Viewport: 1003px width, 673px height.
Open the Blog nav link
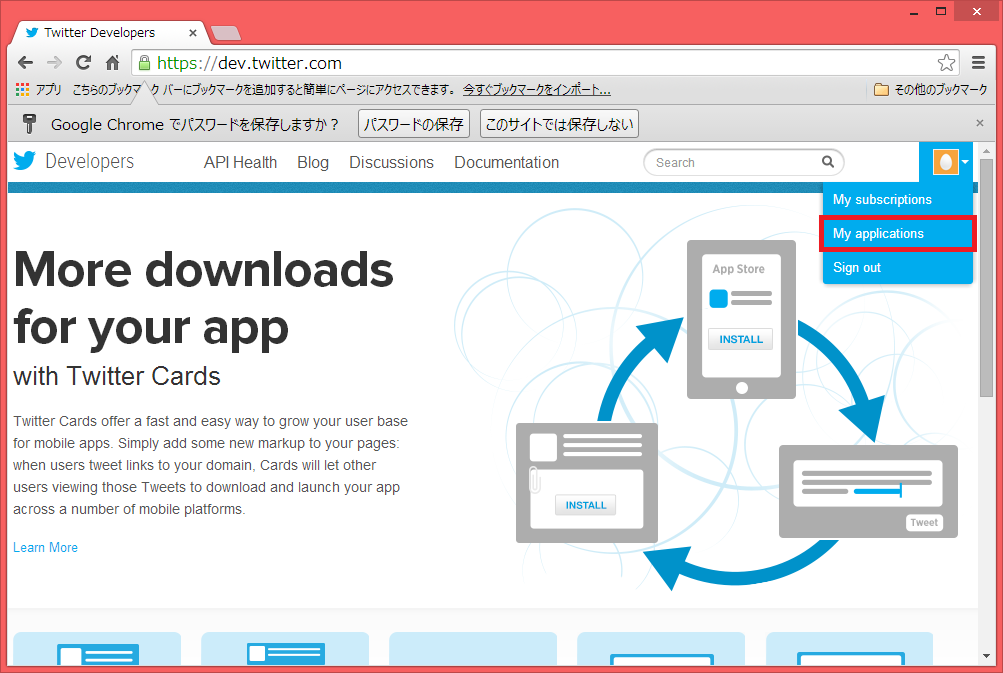[313, 162]
